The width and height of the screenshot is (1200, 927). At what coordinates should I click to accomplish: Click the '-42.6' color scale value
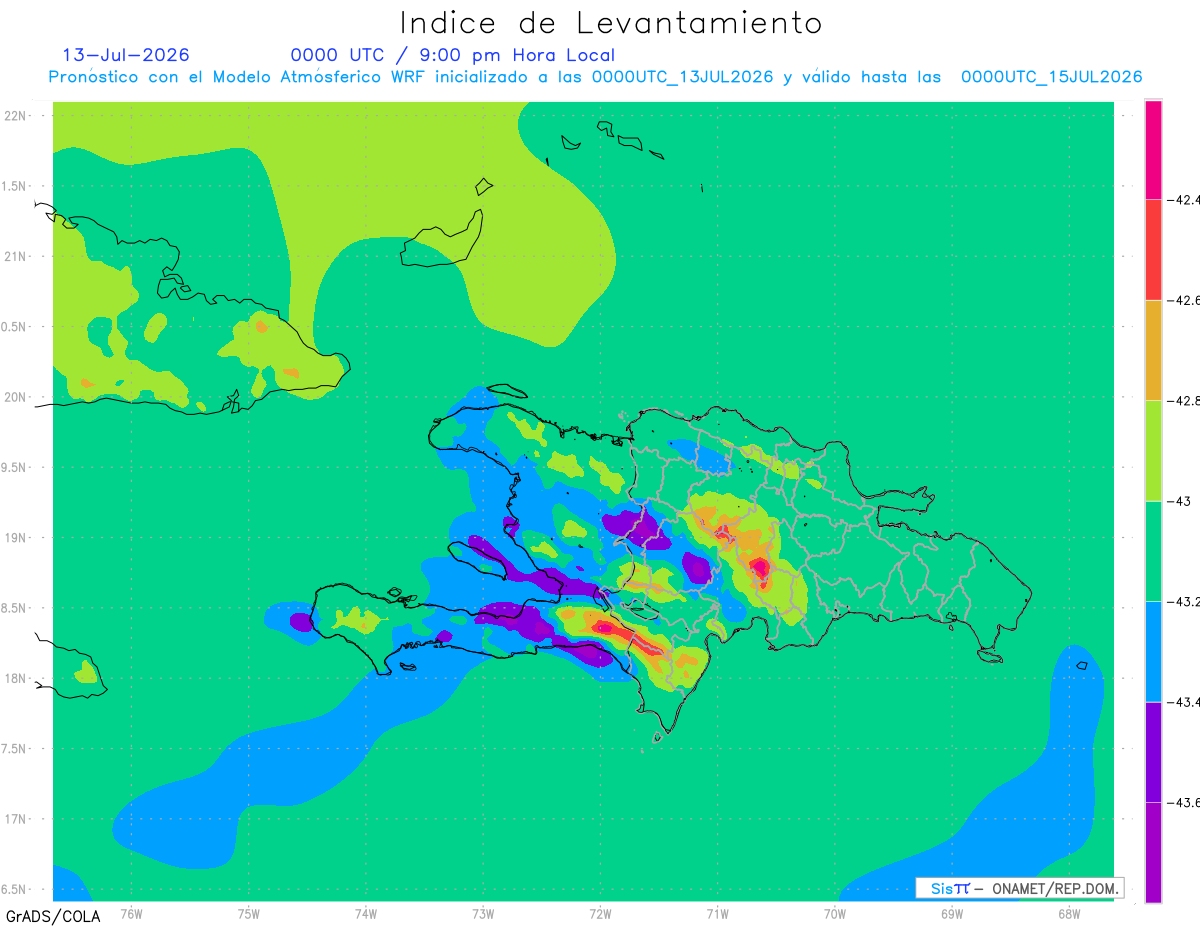point(1183,301)
